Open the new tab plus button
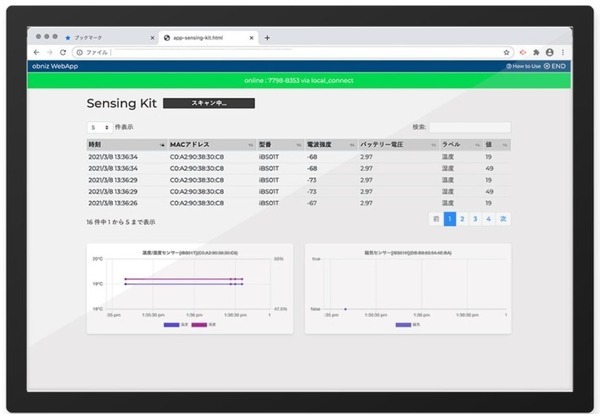This screenshot has width=600, height=414. click(x=267, y=37)
